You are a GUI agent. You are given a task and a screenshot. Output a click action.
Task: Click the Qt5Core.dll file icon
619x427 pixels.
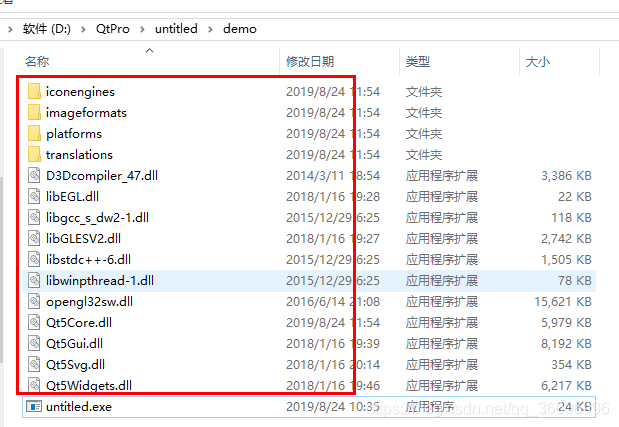34,322
